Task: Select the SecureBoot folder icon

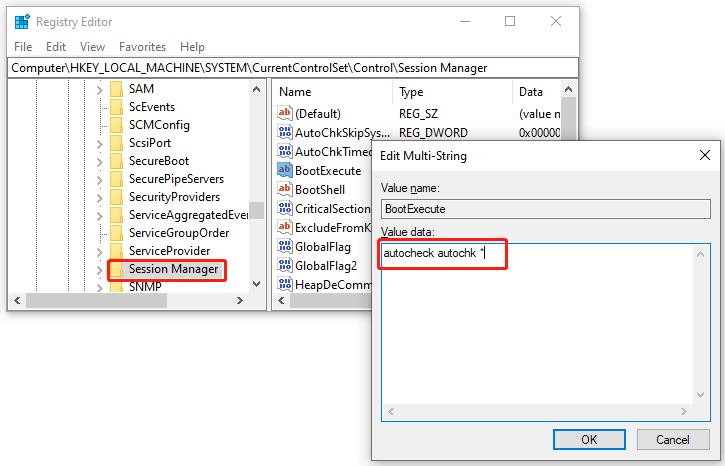Action: tap(116, 161)
